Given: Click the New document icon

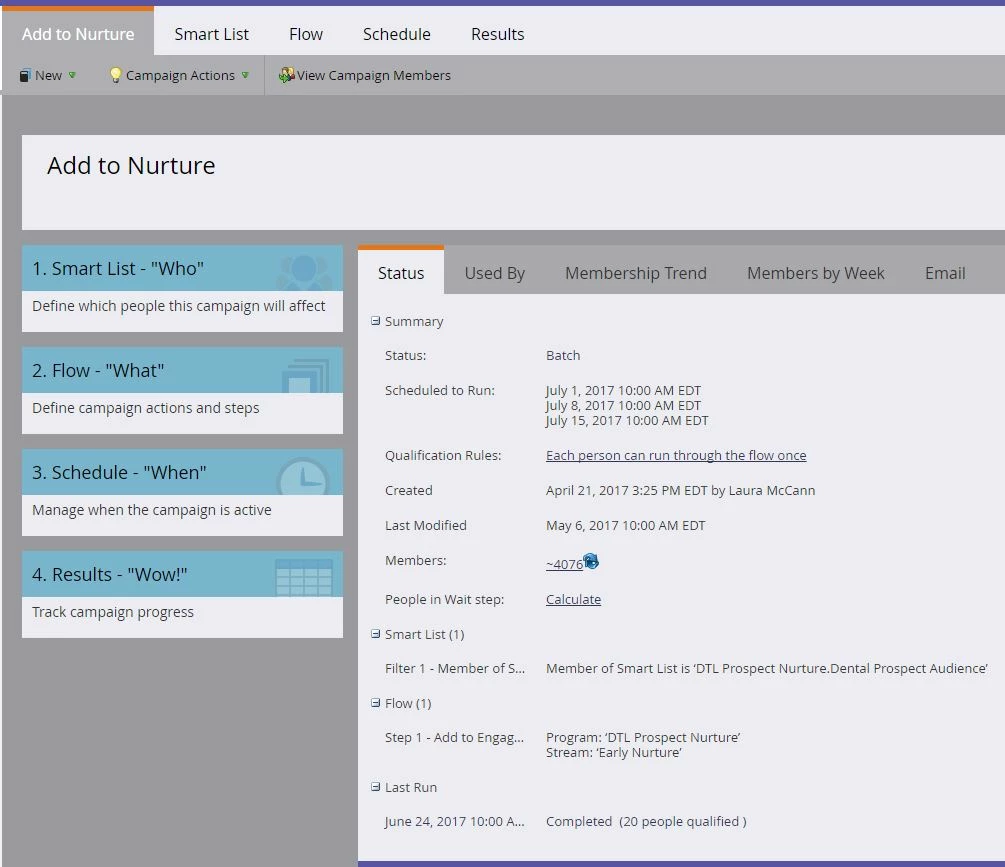Looking at the screenshot, I should coord(24,76).
